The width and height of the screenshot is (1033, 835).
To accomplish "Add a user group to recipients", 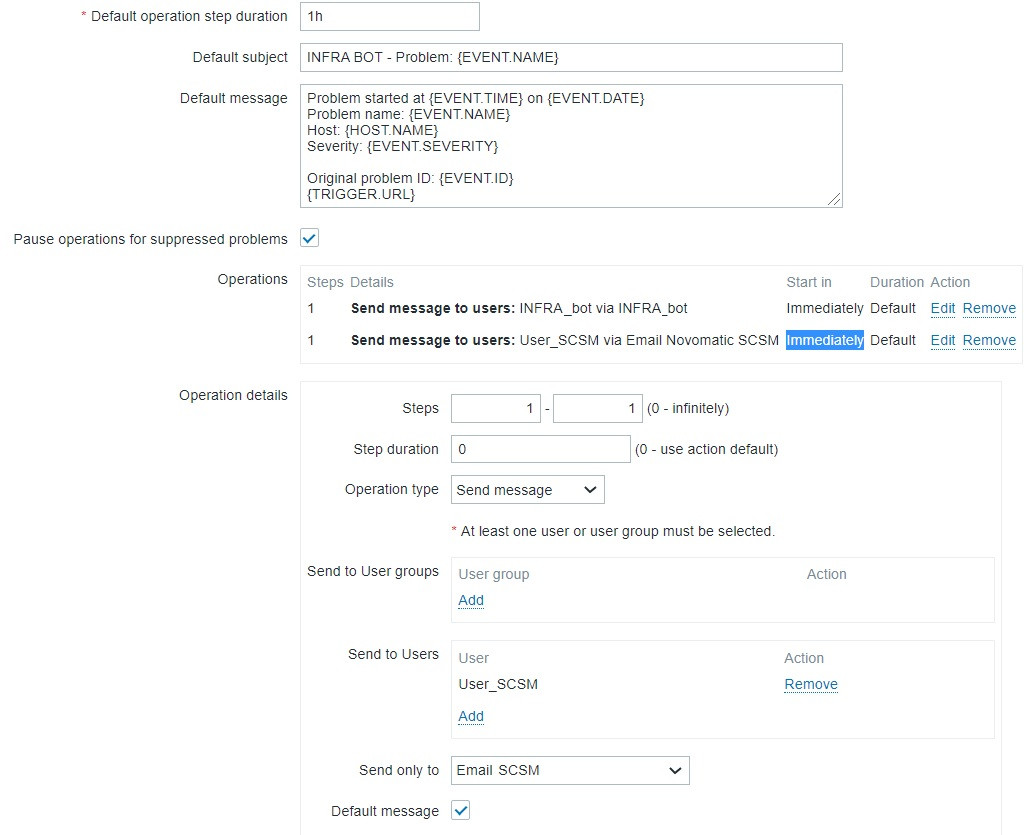I will click(471, 600).
